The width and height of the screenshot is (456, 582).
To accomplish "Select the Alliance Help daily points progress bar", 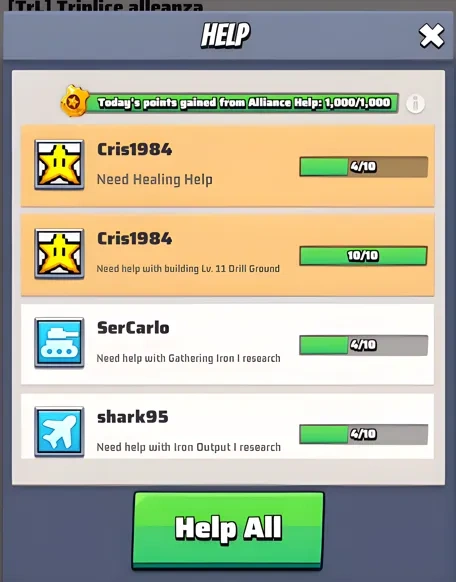I will pos(243,103).
